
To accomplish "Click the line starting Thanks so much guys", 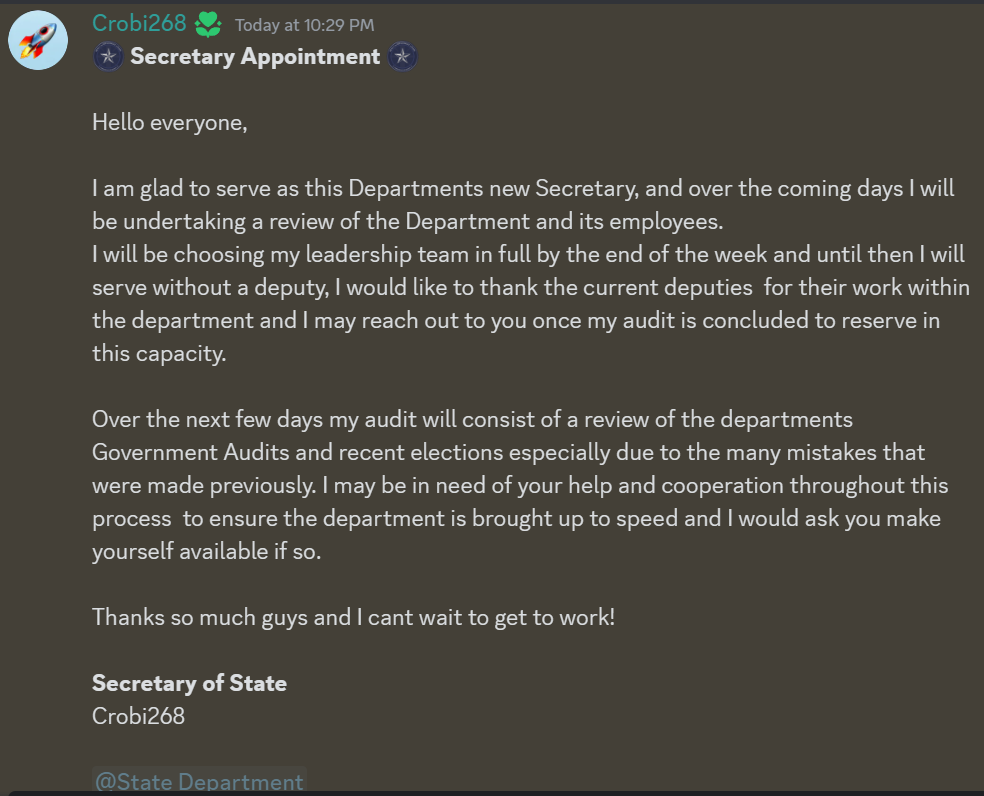I will 353,618.
